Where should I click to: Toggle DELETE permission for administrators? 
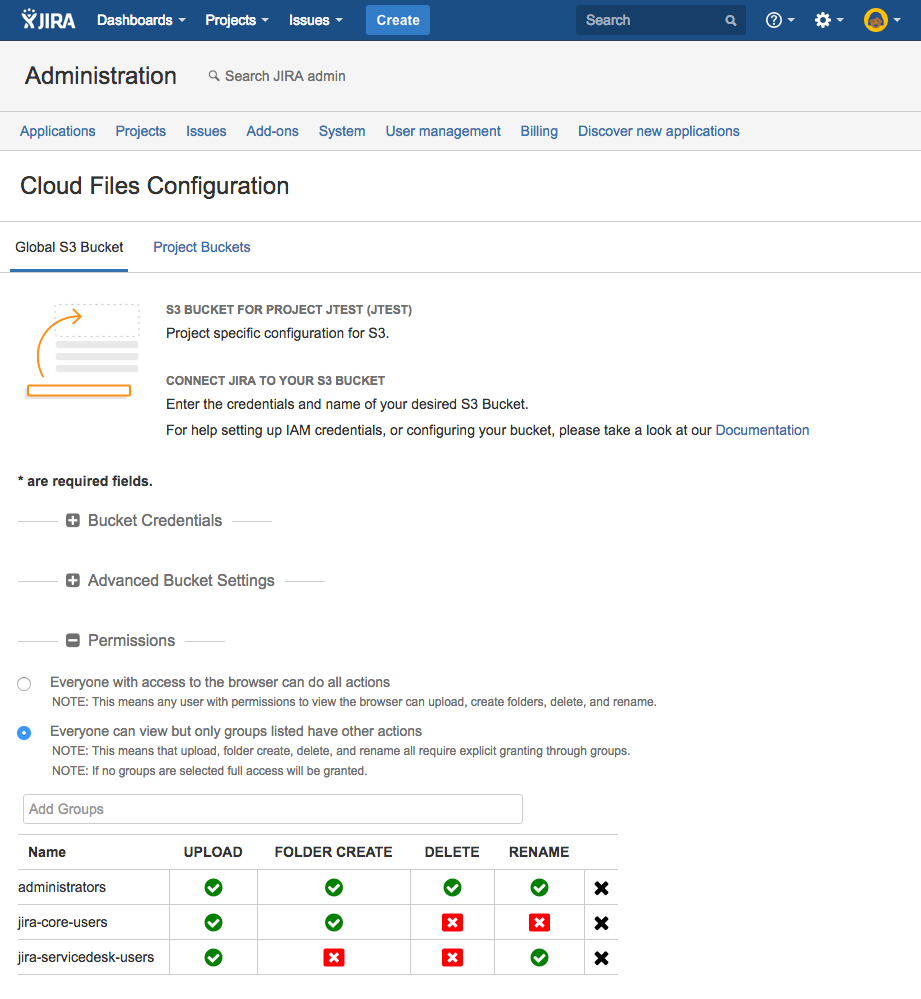452,888
